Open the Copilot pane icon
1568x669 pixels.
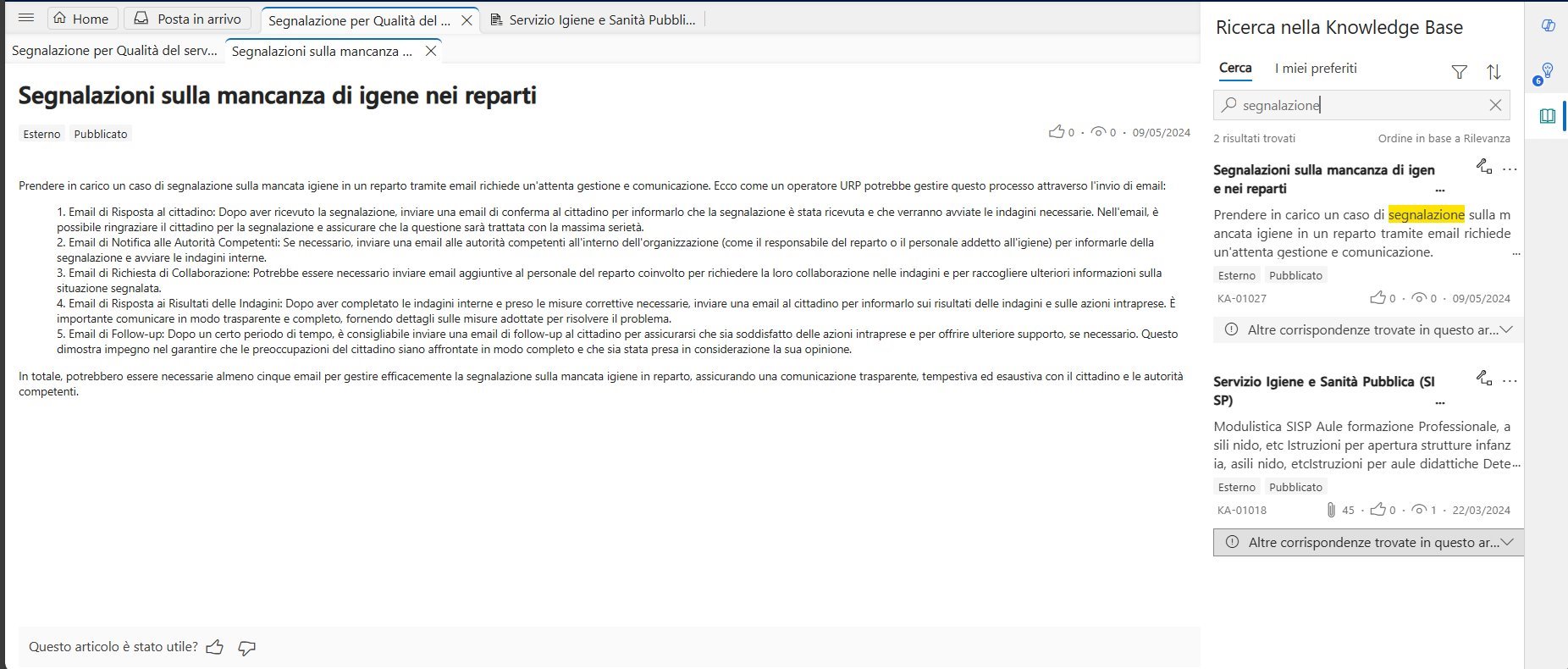coord(1548,25)
